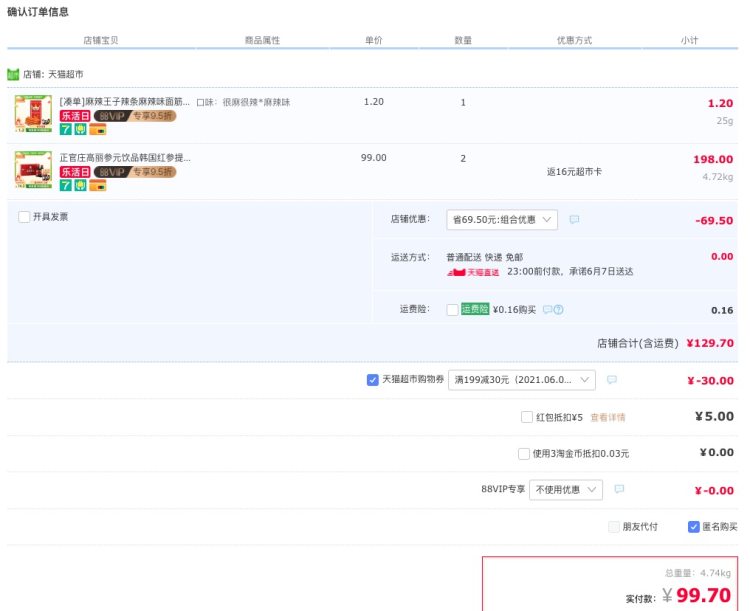Click the green 天猫超市 store icon
The width and height of the screenshot is (750, 611).
coord(13,75)
